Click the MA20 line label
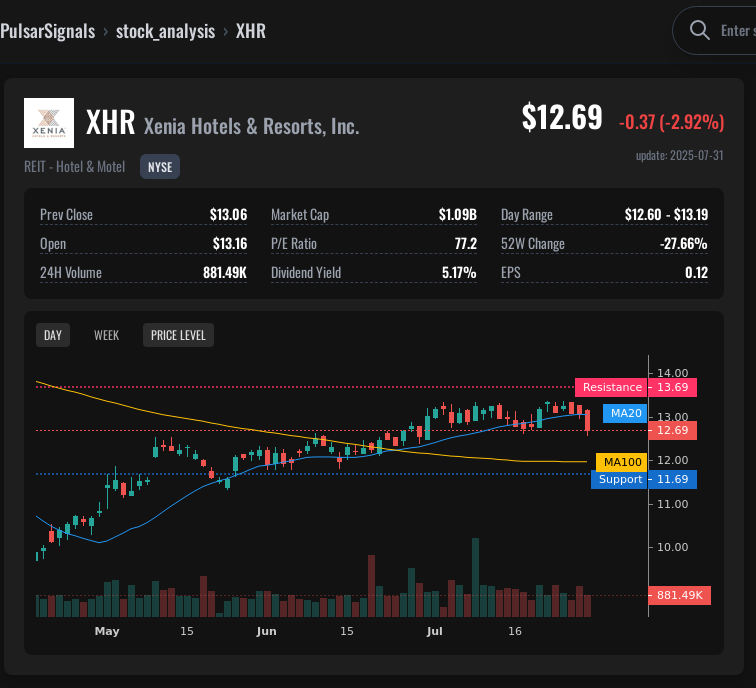The height and width of the screenshot is (688, 756). click(625, 413)
